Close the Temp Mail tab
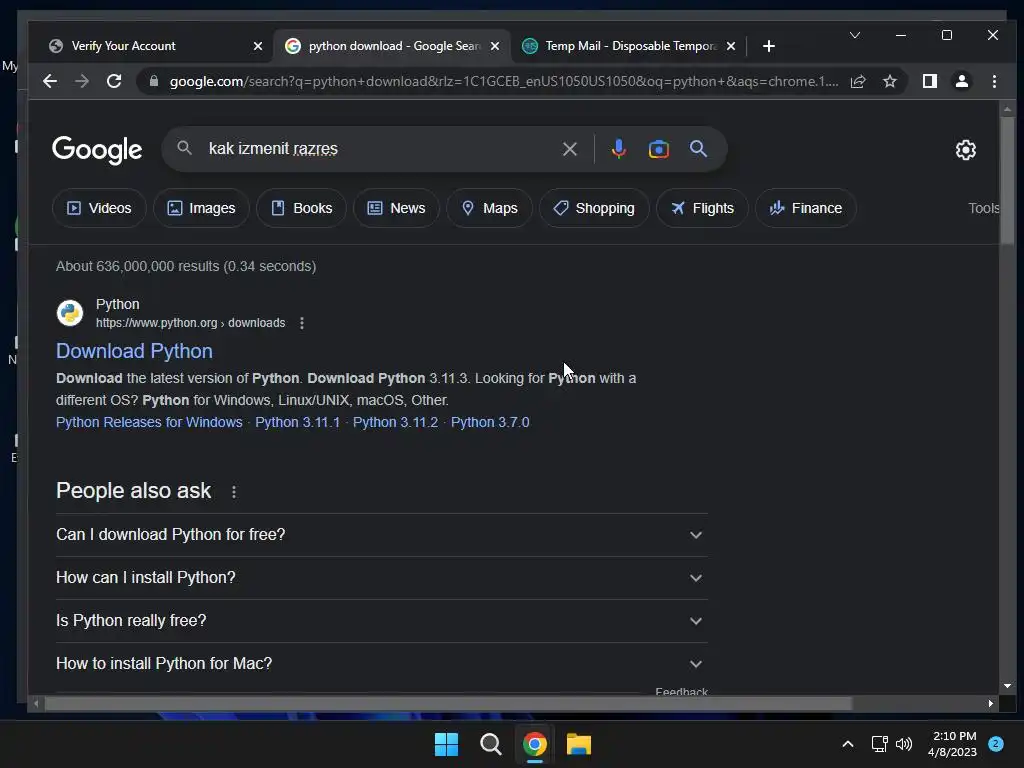The width and height of the screenshot is (1024, 768). (x=731, y=46)
